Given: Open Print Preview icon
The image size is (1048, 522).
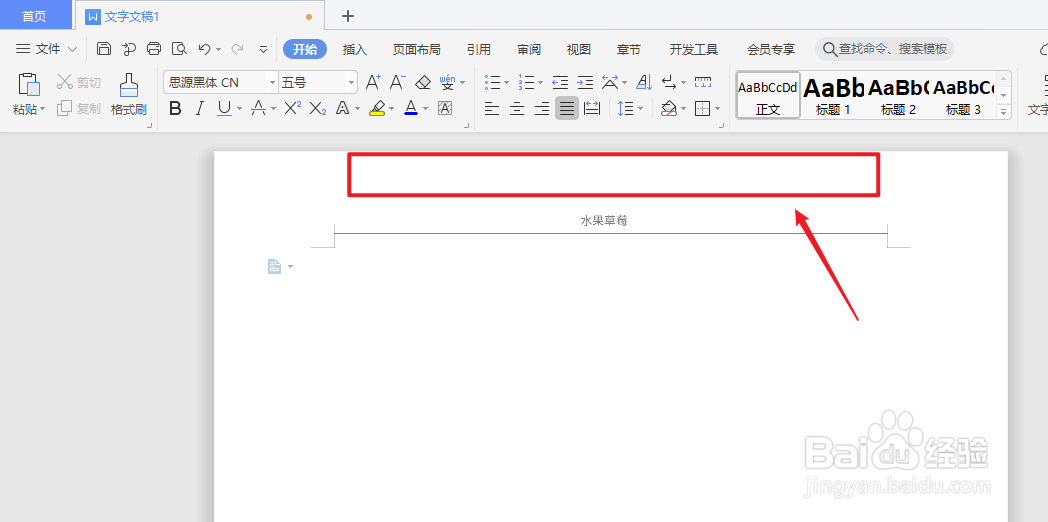Looking at the screenshot, I should [x=179, y=49].
